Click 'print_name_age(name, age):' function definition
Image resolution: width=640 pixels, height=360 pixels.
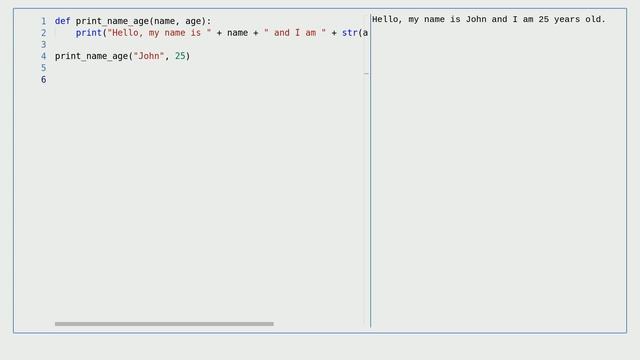tap(143, 21)
